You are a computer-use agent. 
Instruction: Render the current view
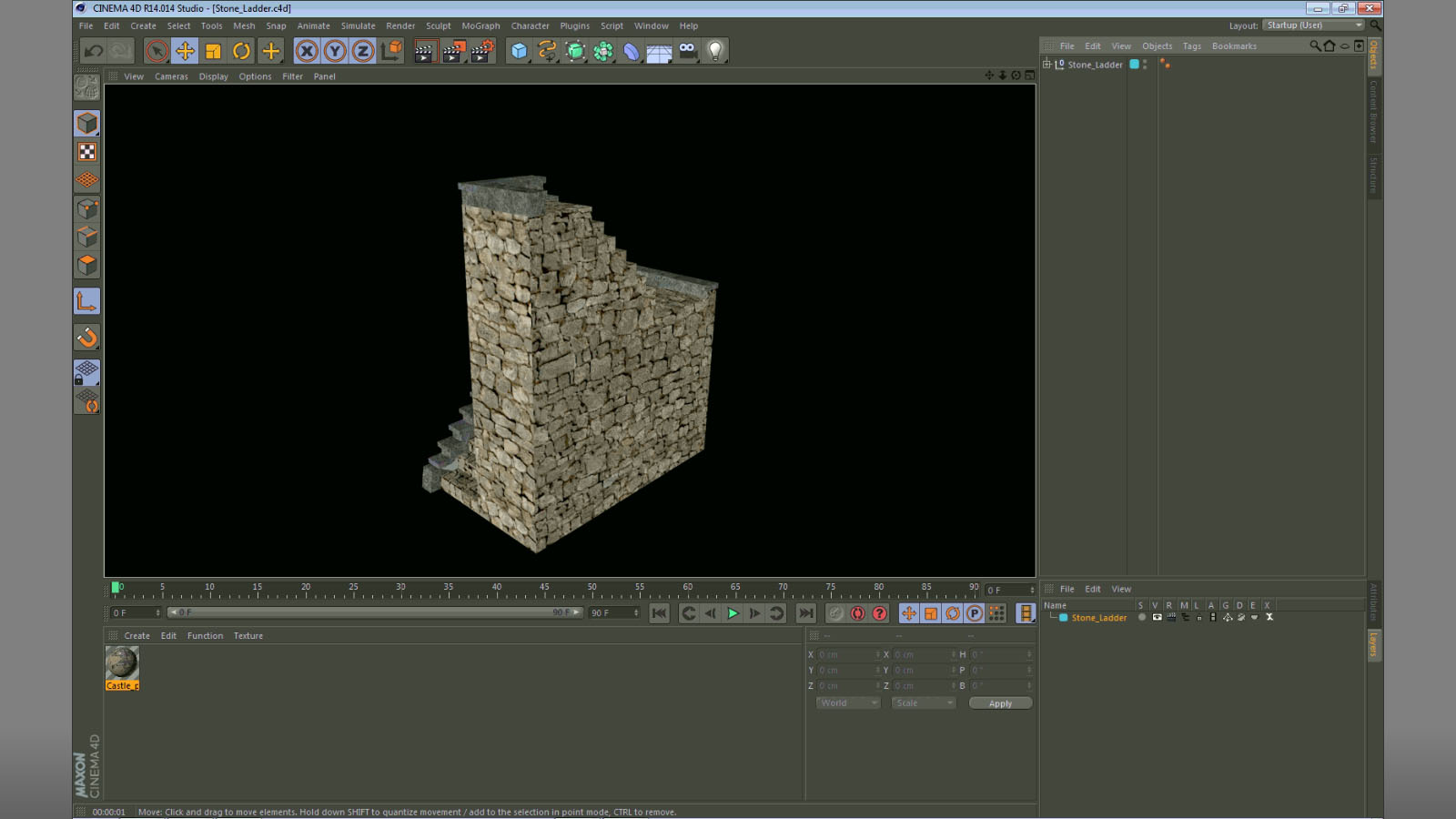coord(424,51)
